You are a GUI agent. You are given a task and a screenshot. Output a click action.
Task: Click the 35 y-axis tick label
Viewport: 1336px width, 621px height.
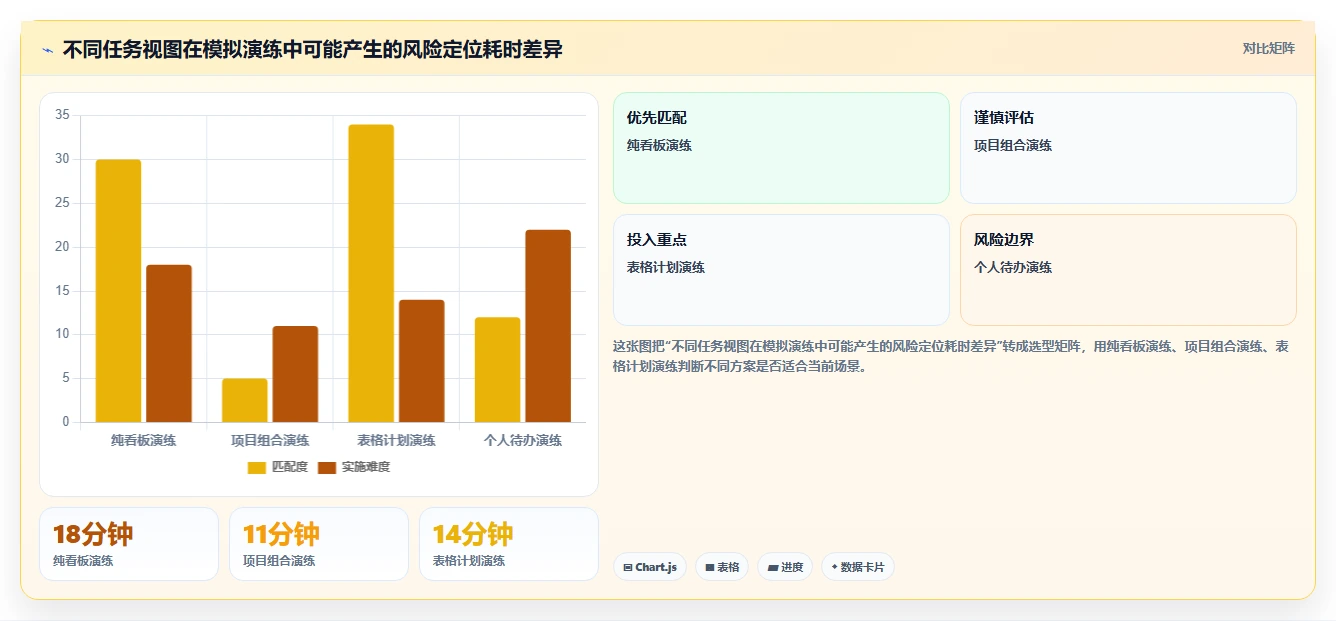coord(62,115)
